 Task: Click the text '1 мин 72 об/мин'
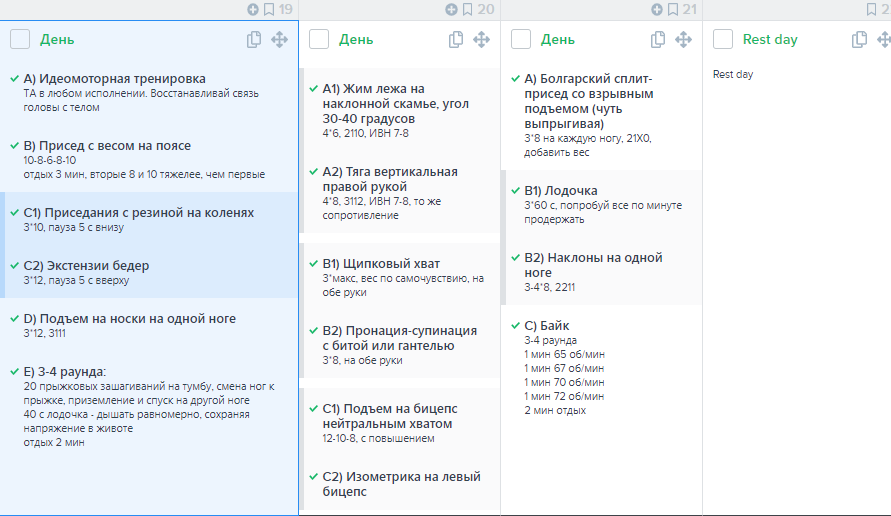click(x=564, y=396)
